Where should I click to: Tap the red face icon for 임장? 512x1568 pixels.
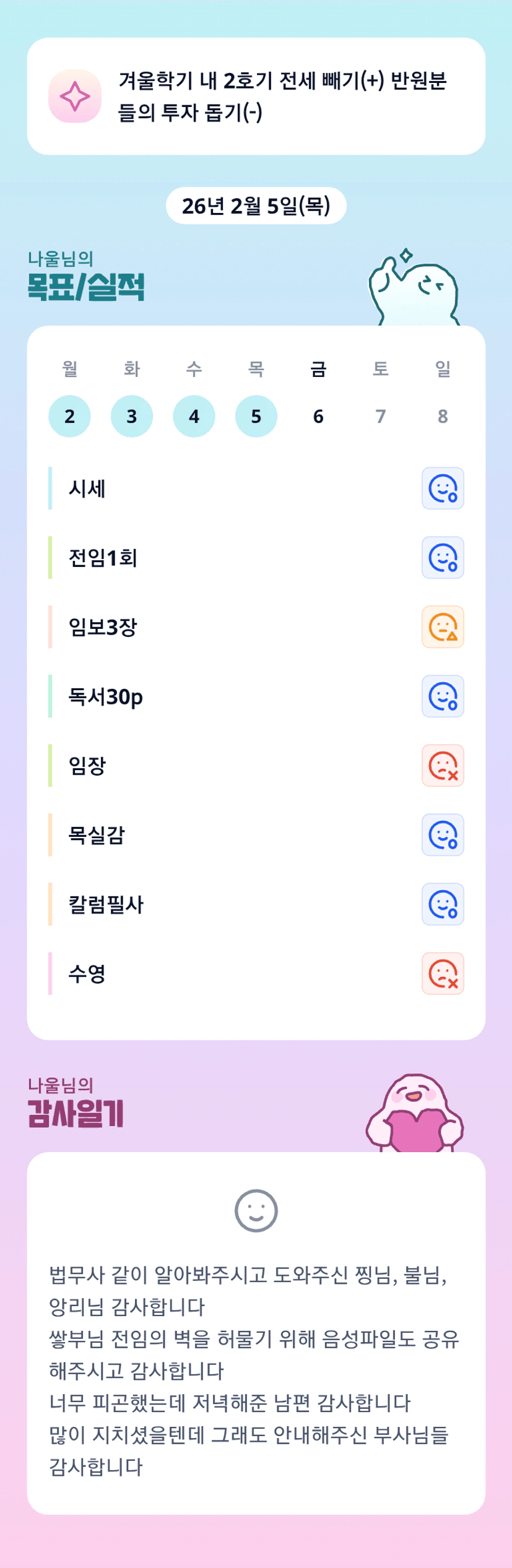point(443,766)
